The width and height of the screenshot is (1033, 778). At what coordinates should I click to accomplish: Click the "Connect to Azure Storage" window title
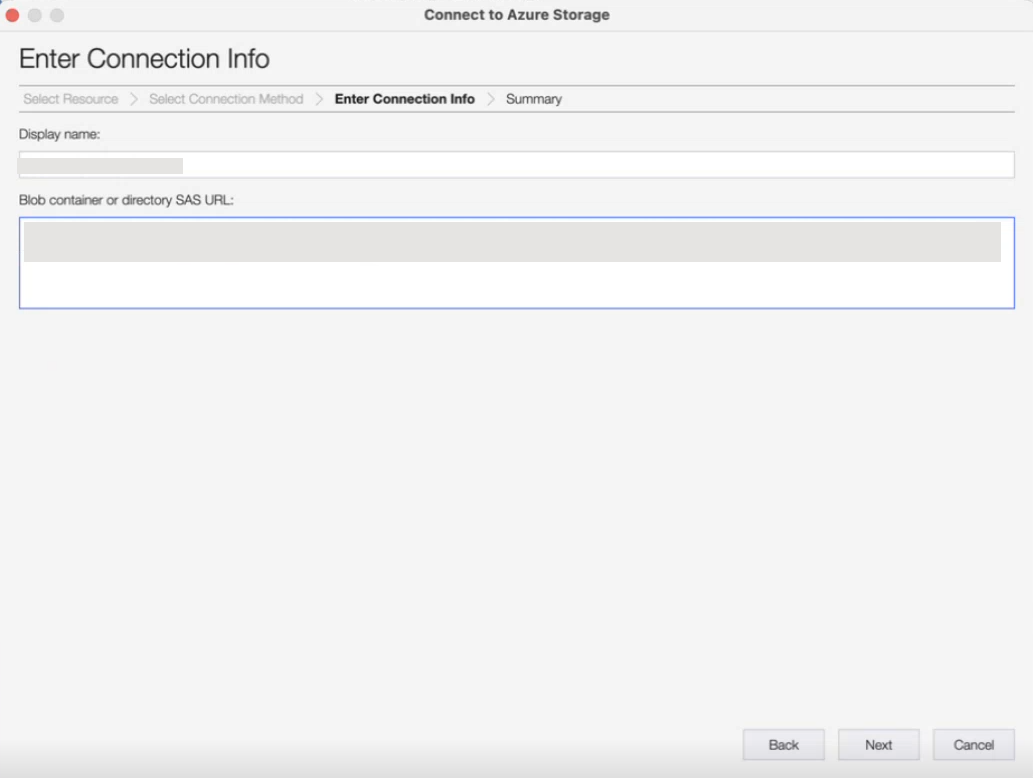516,15
